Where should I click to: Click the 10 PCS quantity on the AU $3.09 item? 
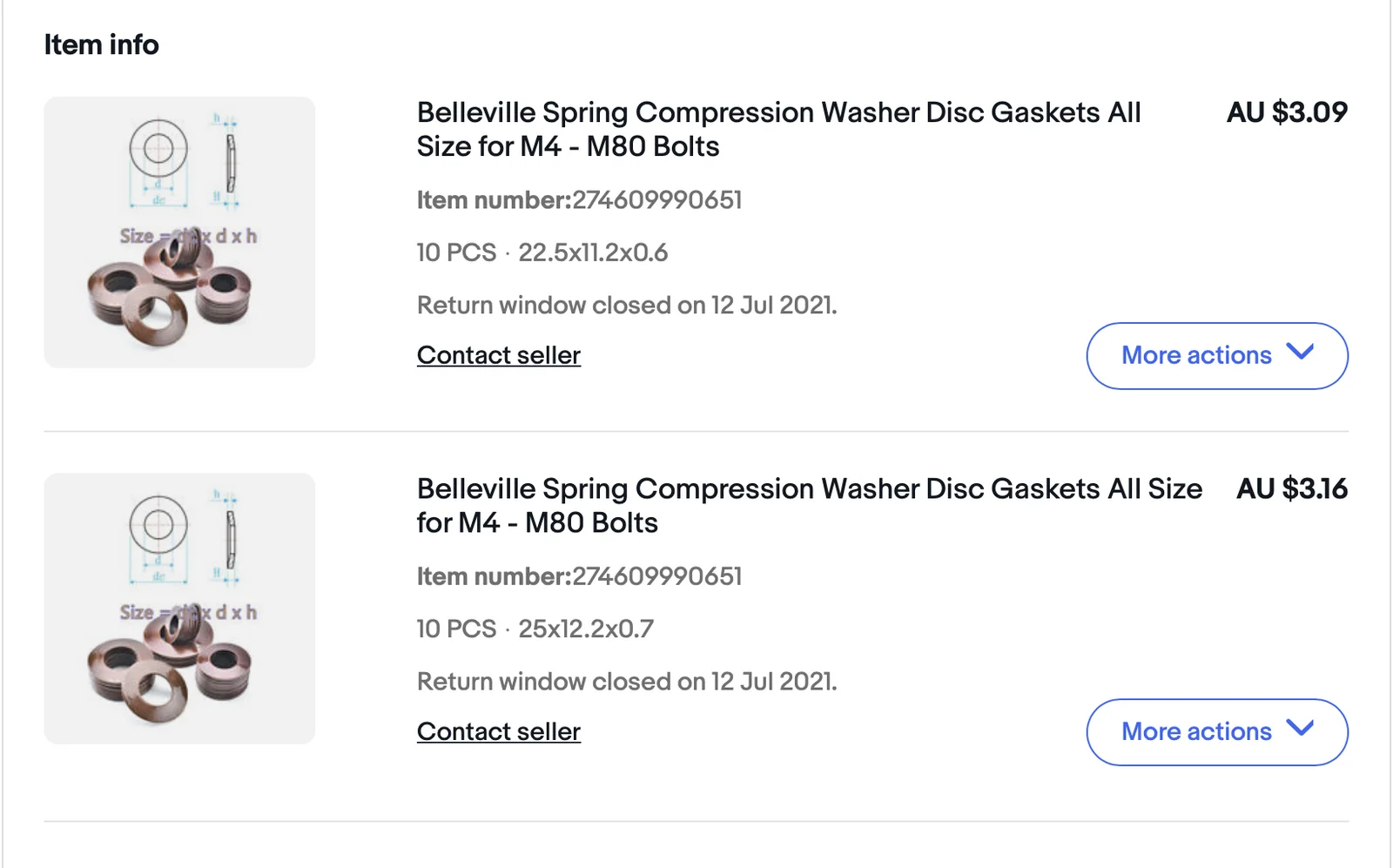[x=456, y=252]
